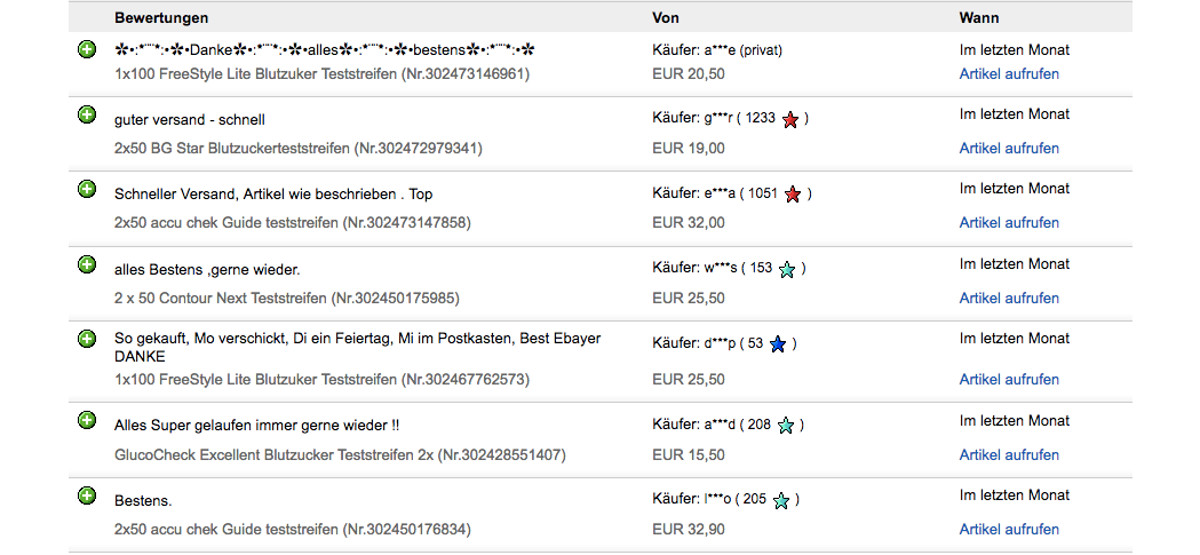Click the red star next to buyer e***a
This screenshot has width=1200, height=555.
(x=793, y=194)
